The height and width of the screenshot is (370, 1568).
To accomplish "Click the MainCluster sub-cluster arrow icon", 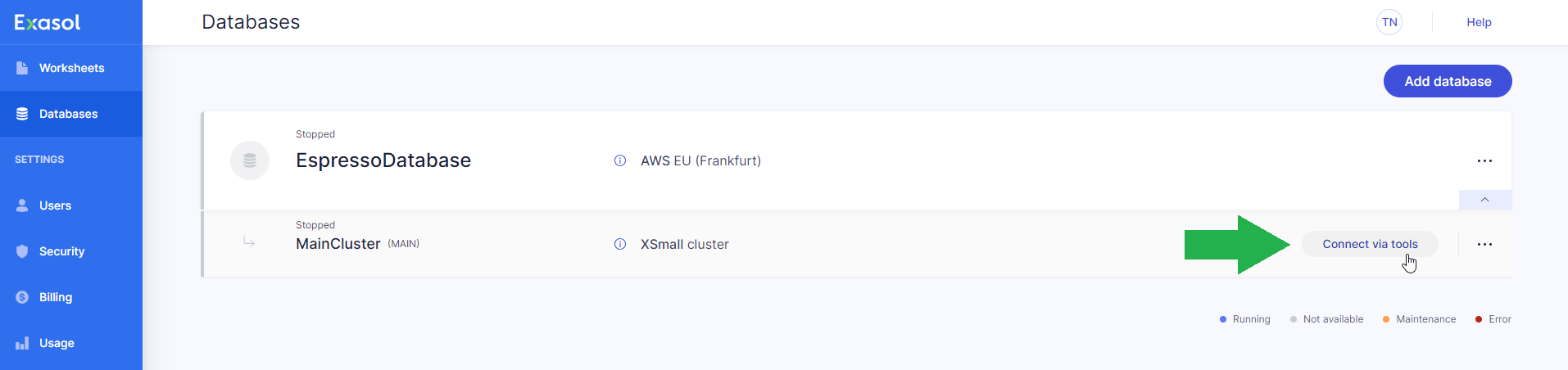I will (x=249, y=242).
